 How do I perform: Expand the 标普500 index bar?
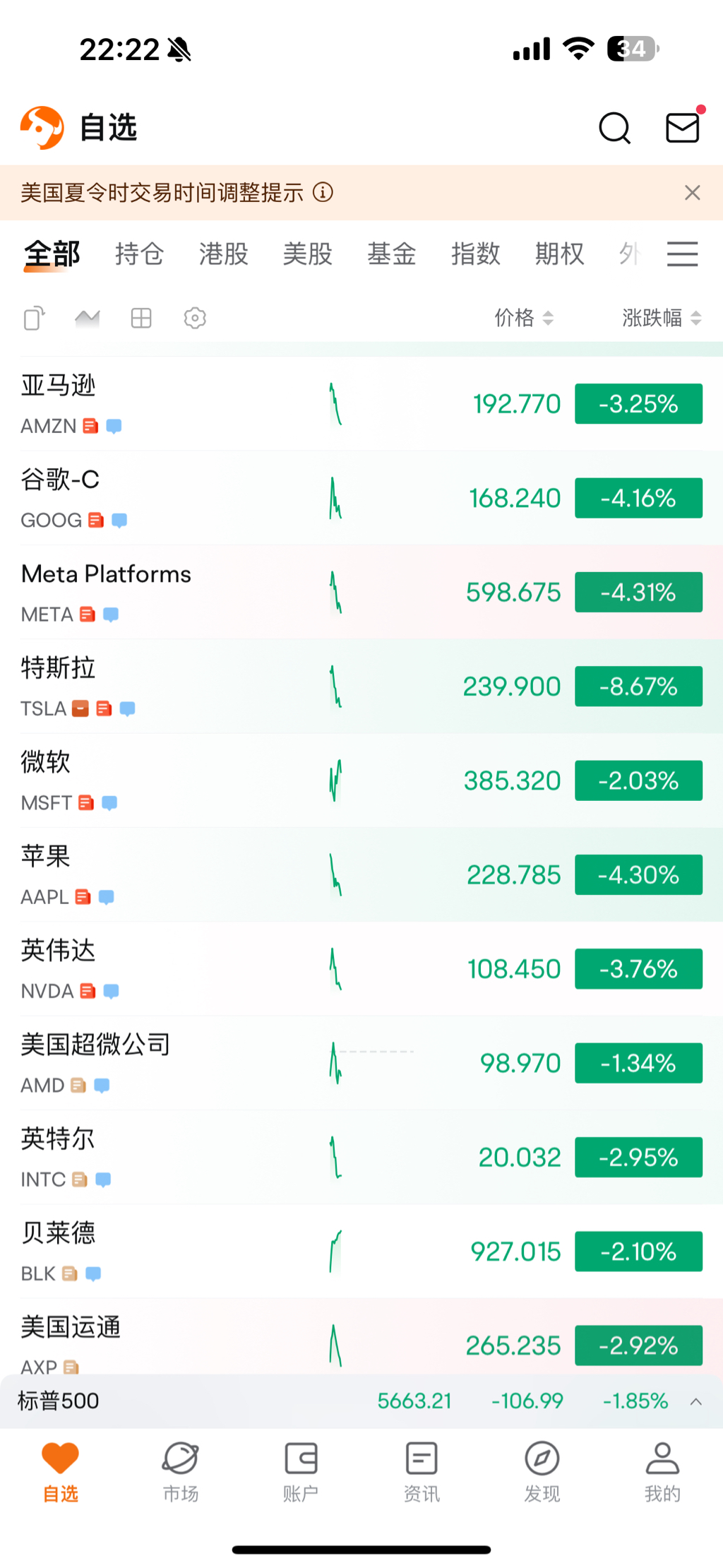(x=695, y=1401)
